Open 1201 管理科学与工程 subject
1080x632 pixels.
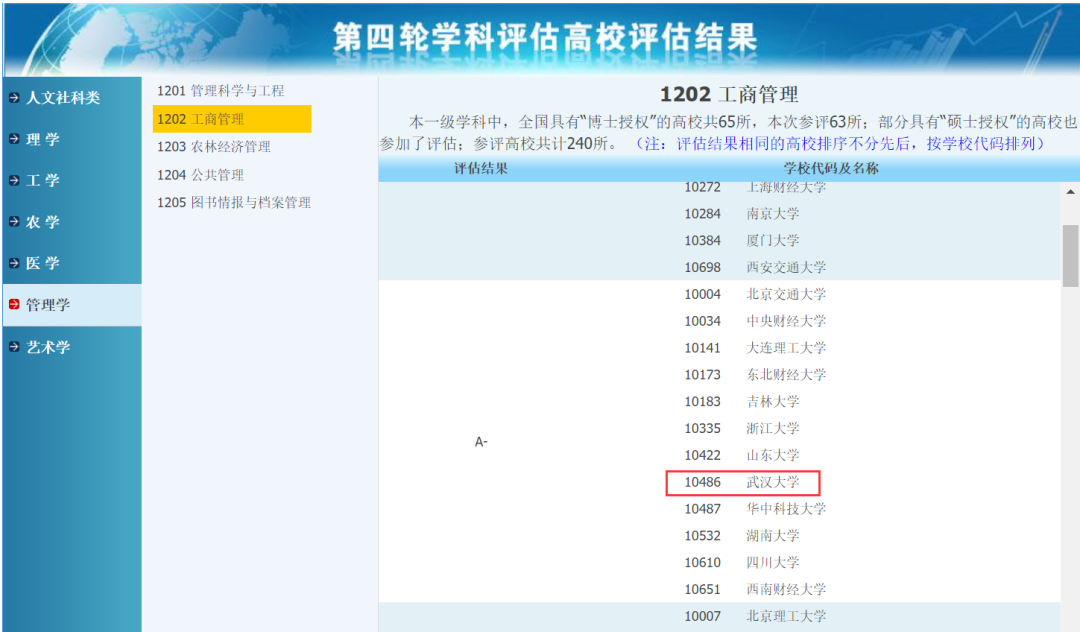[x=220, y=91]
